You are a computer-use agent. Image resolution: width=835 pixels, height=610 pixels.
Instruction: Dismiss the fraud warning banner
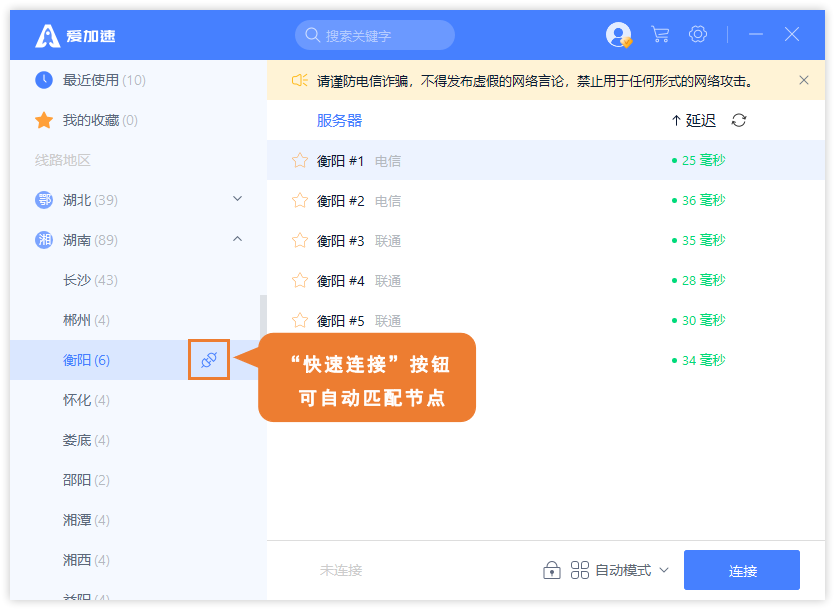click(804, 80)
